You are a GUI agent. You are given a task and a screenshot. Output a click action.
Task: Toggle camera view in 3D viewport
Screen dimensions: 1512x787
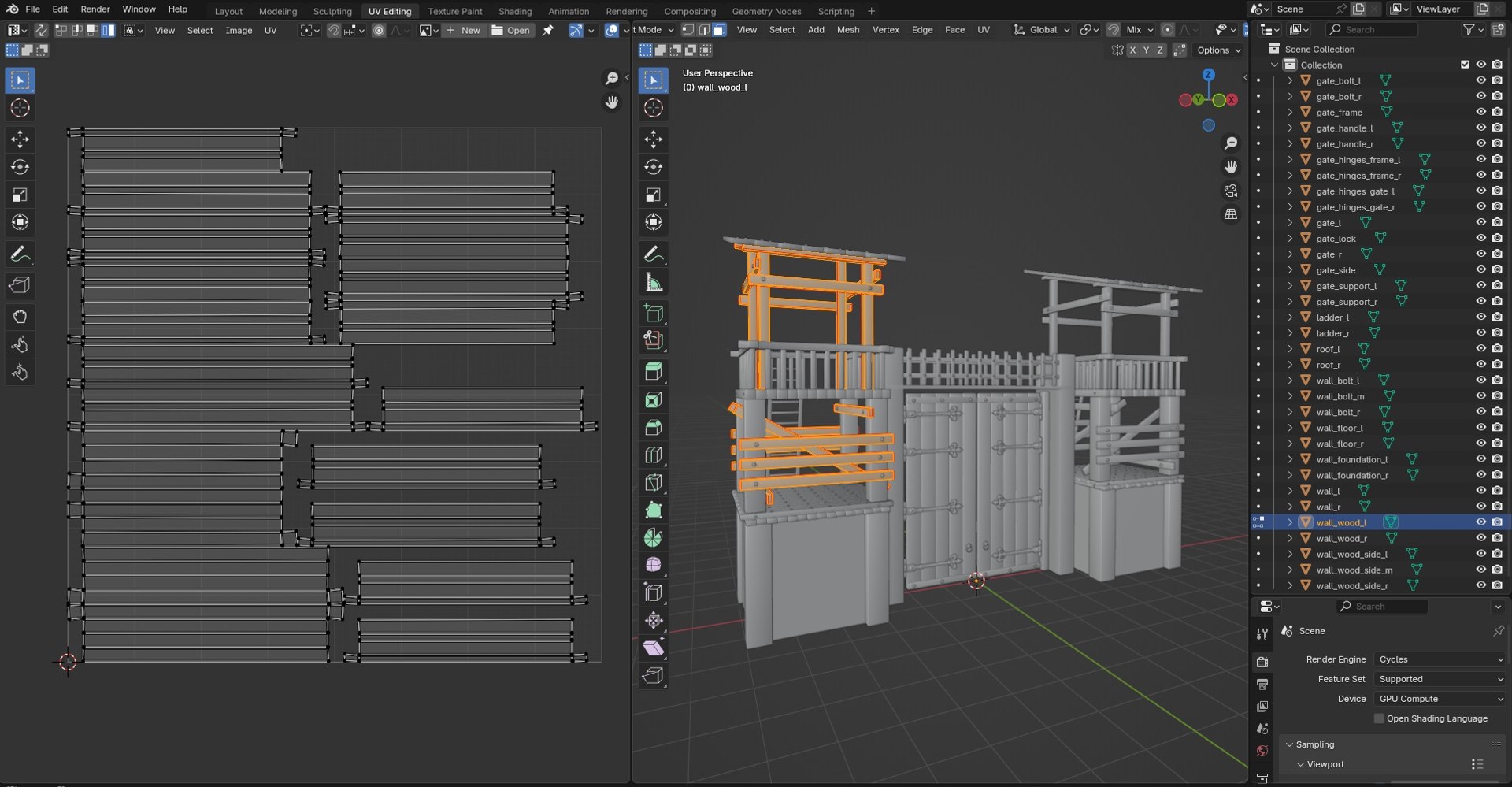click(x=1230, y=191)
